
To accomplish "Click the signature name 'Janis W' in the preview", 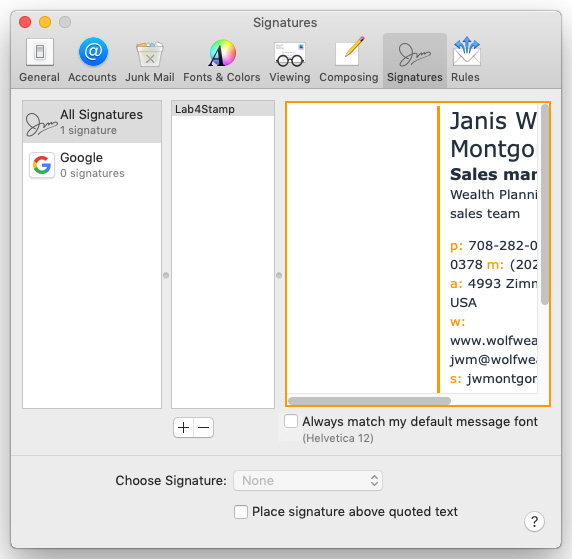I will pyautogui.click(x=493, y=121).
